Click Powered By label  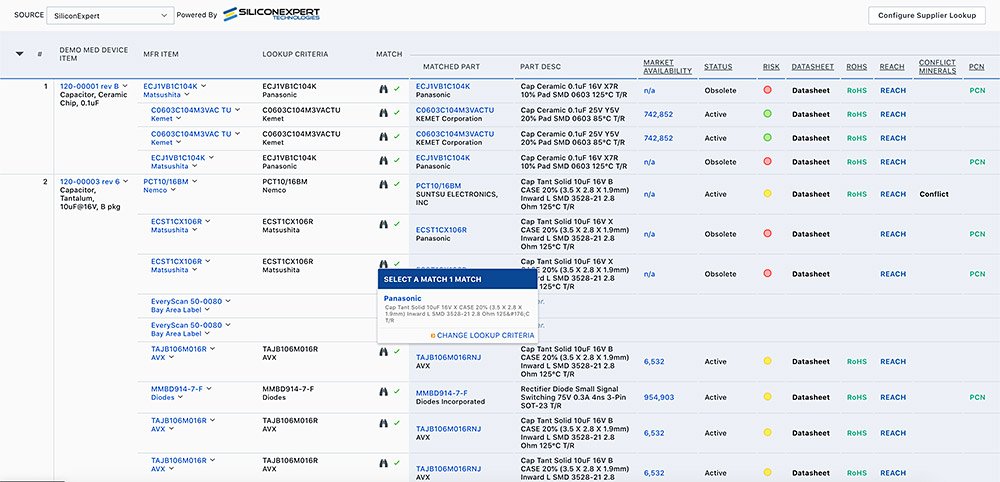click(x=196, y=15)
